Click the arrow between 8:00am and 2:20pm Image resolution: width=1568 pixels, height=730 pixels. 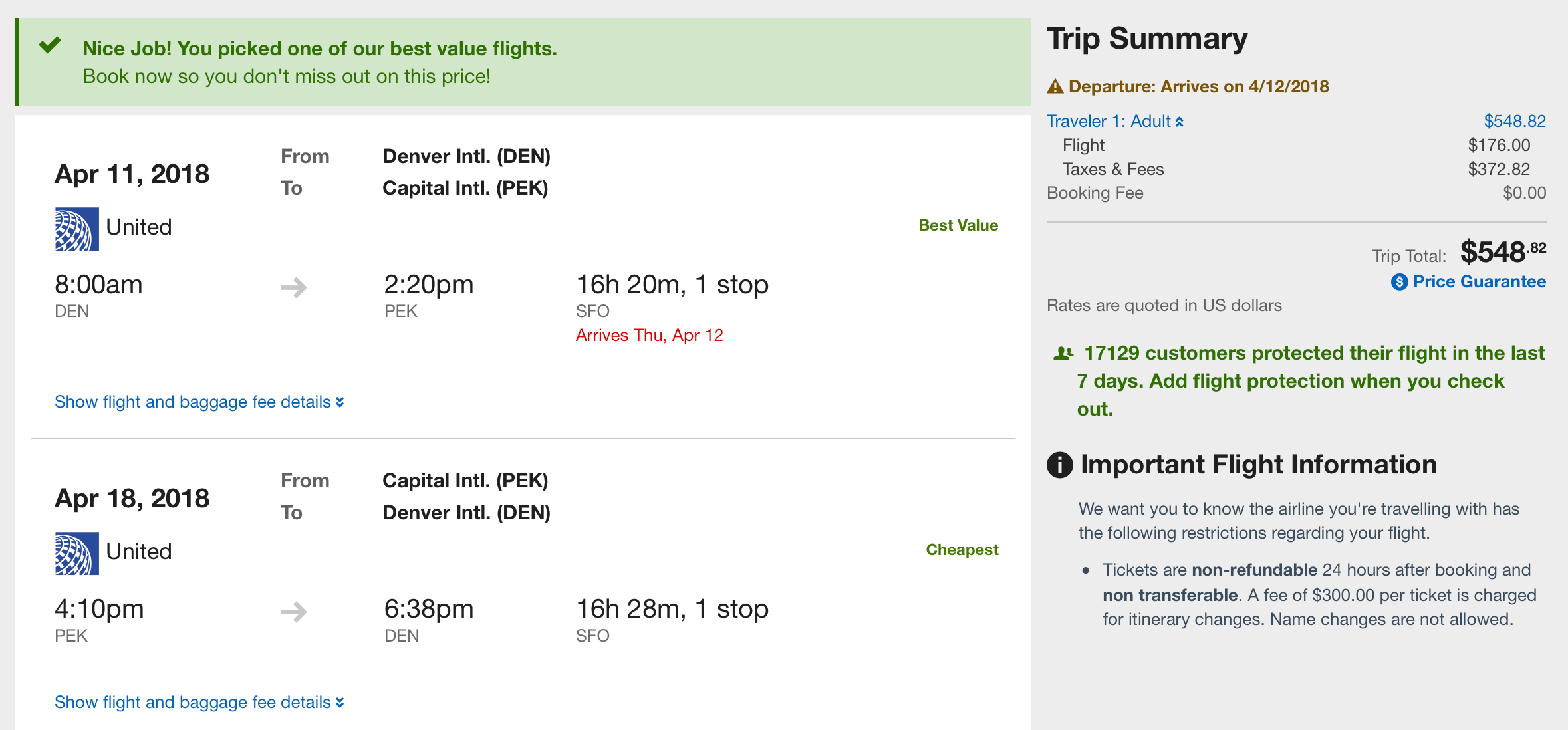(293, 287)
